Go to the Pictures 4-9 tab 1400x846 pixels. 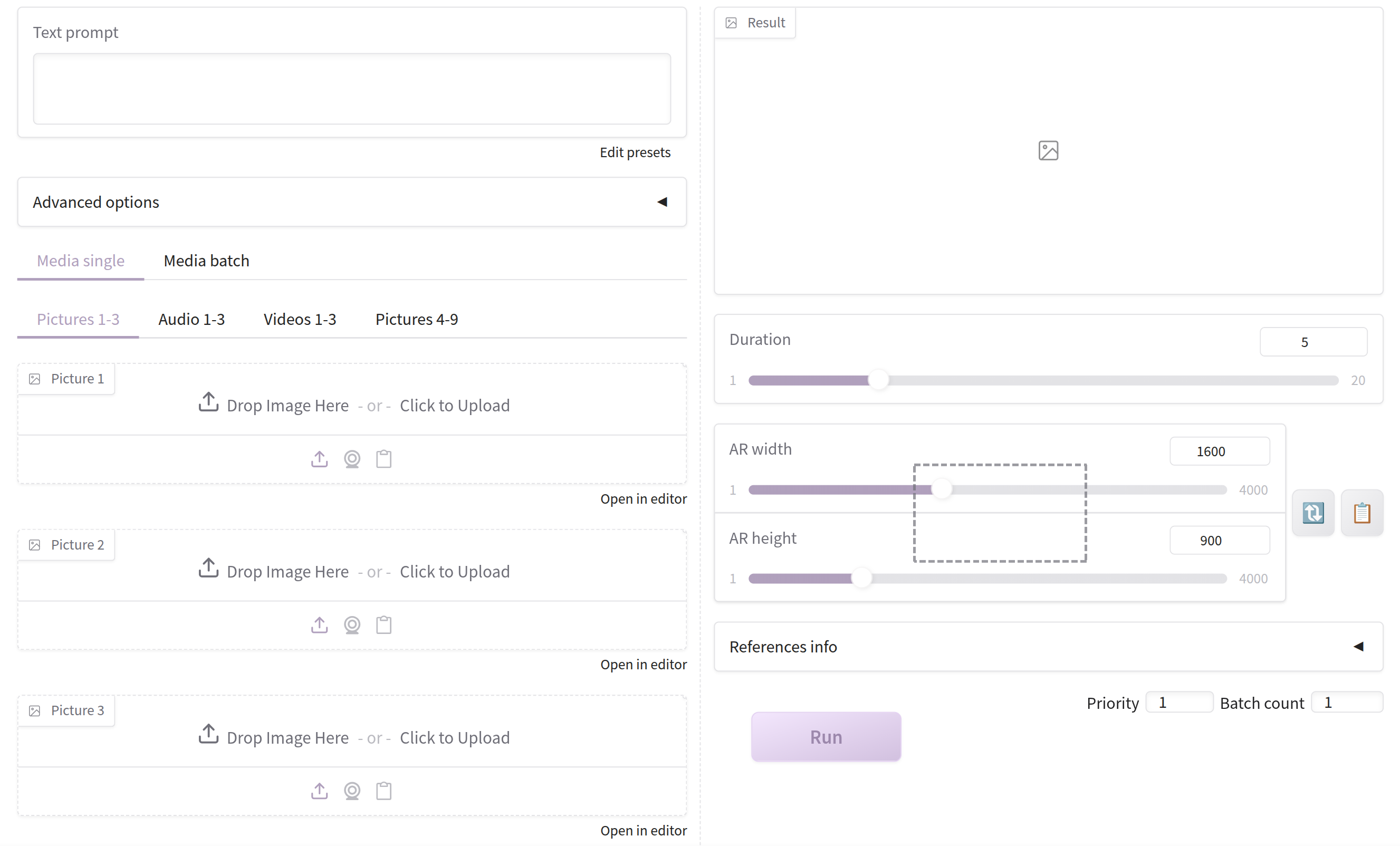417,319
